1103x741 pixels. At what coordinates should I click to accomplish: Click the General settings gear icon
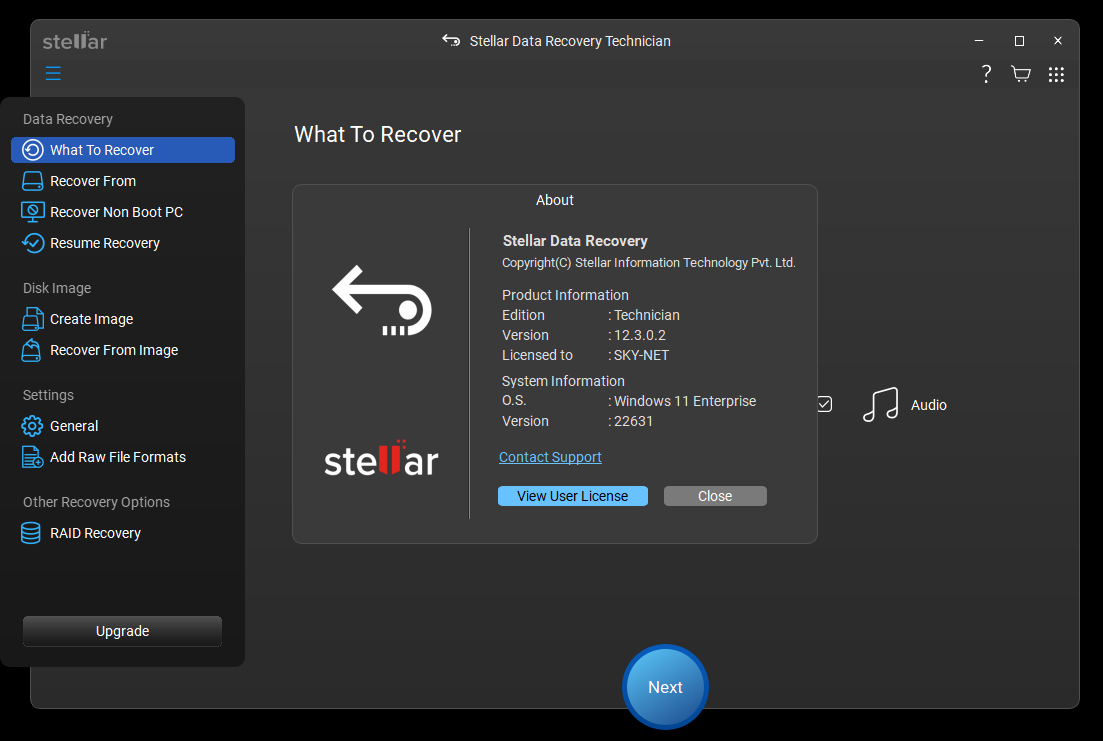point(32,426)
